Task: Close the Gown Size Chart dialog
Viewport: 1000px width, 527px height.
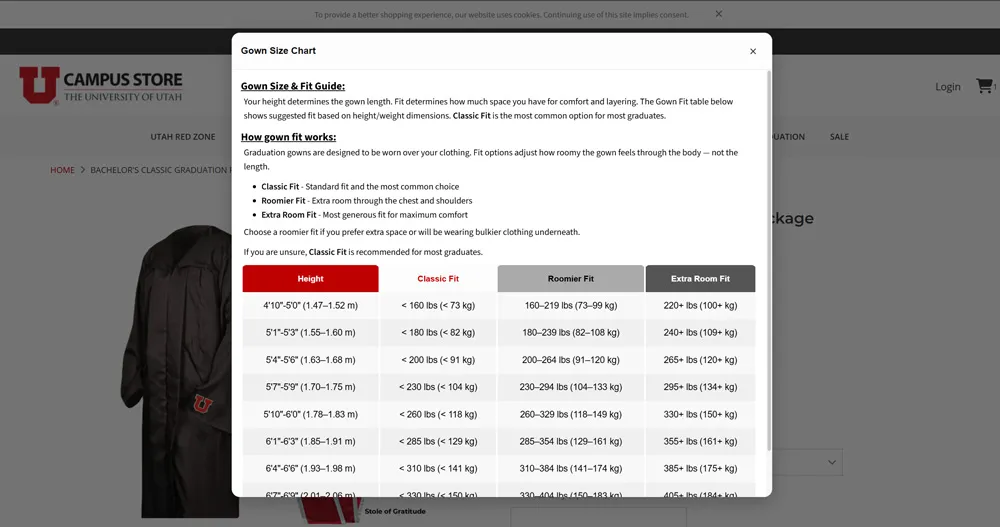Action: (753, 52)
